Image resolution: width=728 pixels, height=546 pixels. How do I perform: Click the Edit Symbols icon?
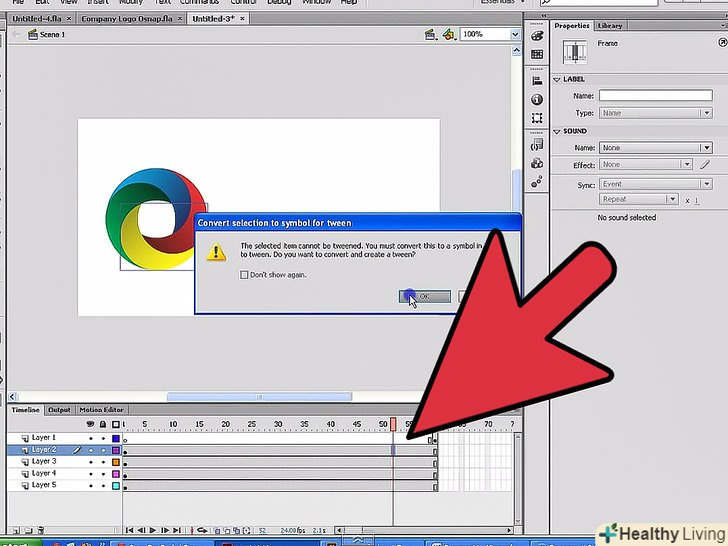(448, 34)
